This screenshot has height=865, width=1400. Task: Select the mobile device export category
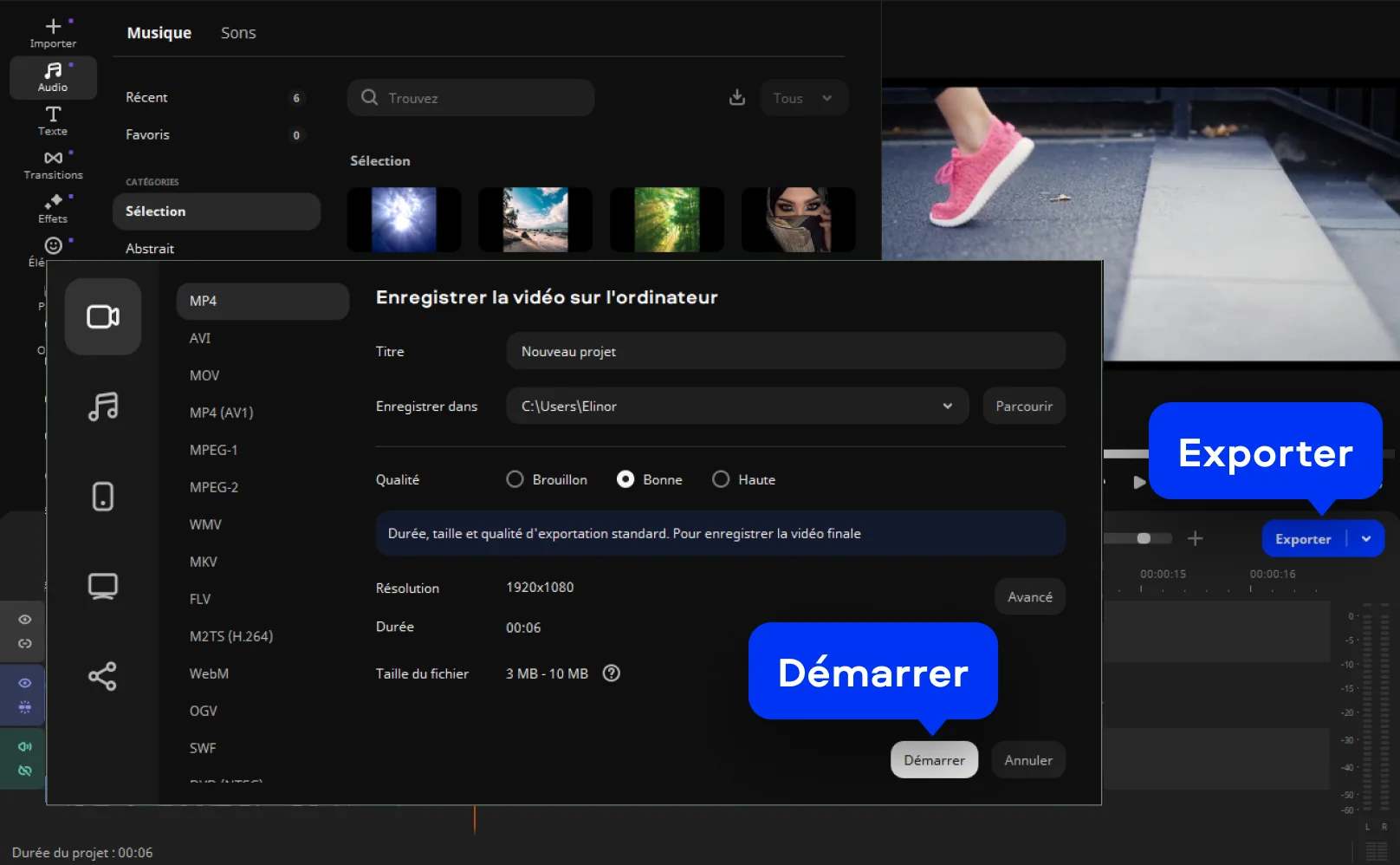tap(103, 497)
